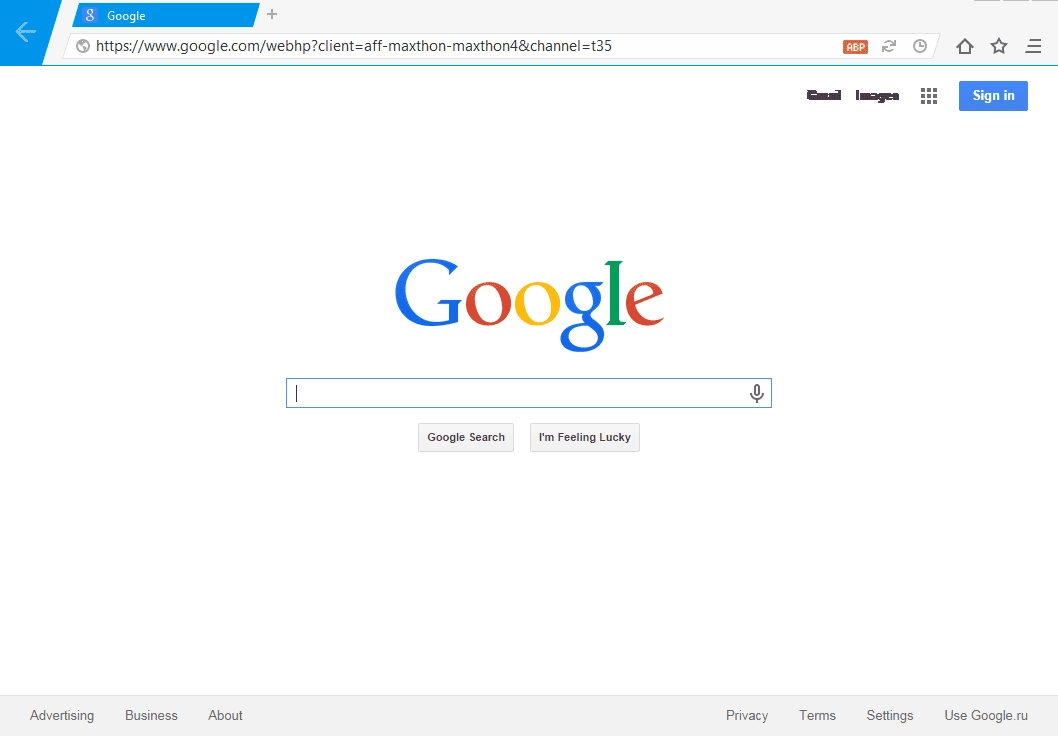Viewport: 1058px width, 736px height.
Task: Bookmark page with star icon
Action: (x=999, y=46)
